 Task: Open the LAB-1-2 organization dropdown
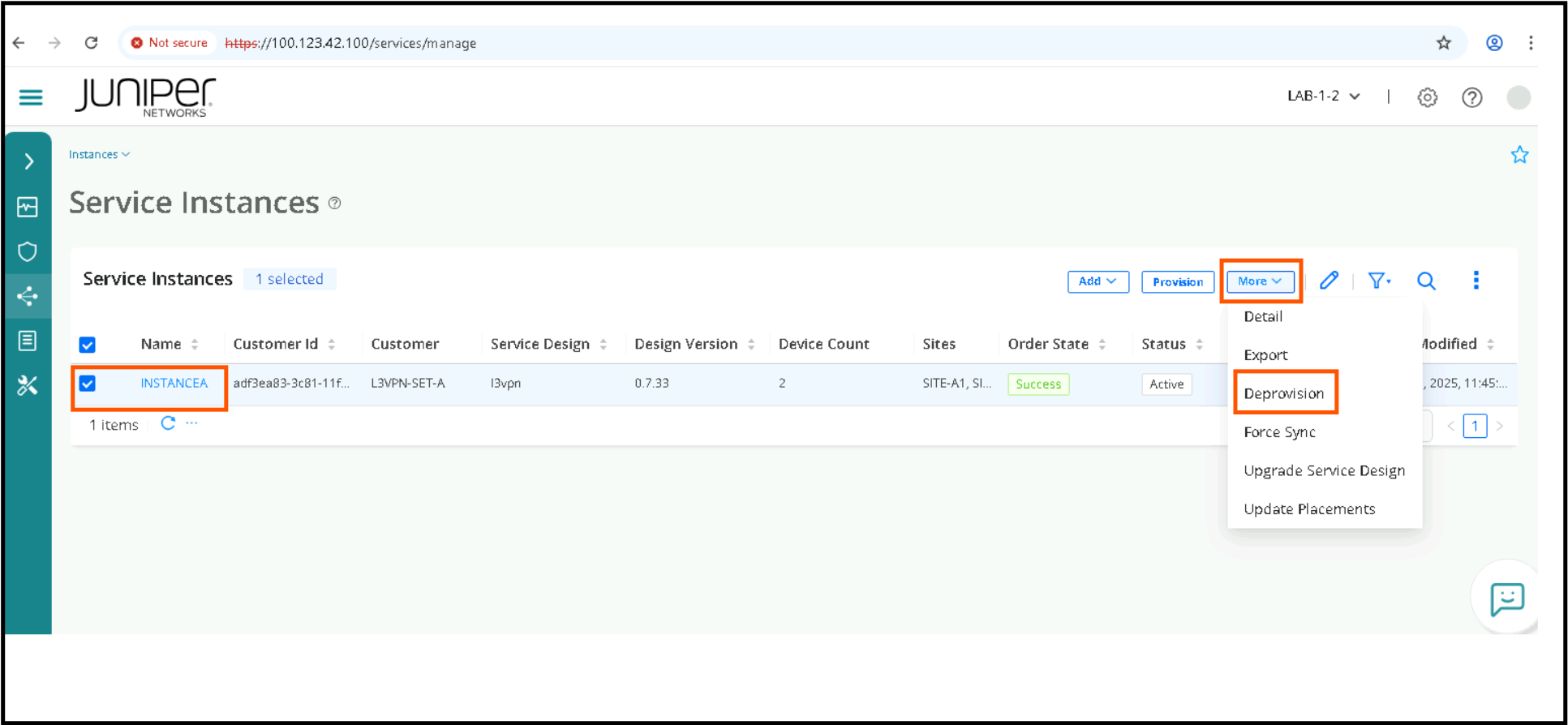pyautogui.click(x=1323, y=97)
